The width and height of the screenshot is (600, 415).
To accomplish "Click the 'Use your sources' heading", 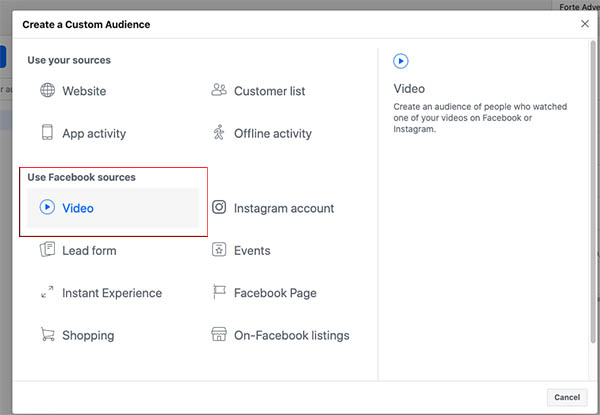I will point(69,60).
